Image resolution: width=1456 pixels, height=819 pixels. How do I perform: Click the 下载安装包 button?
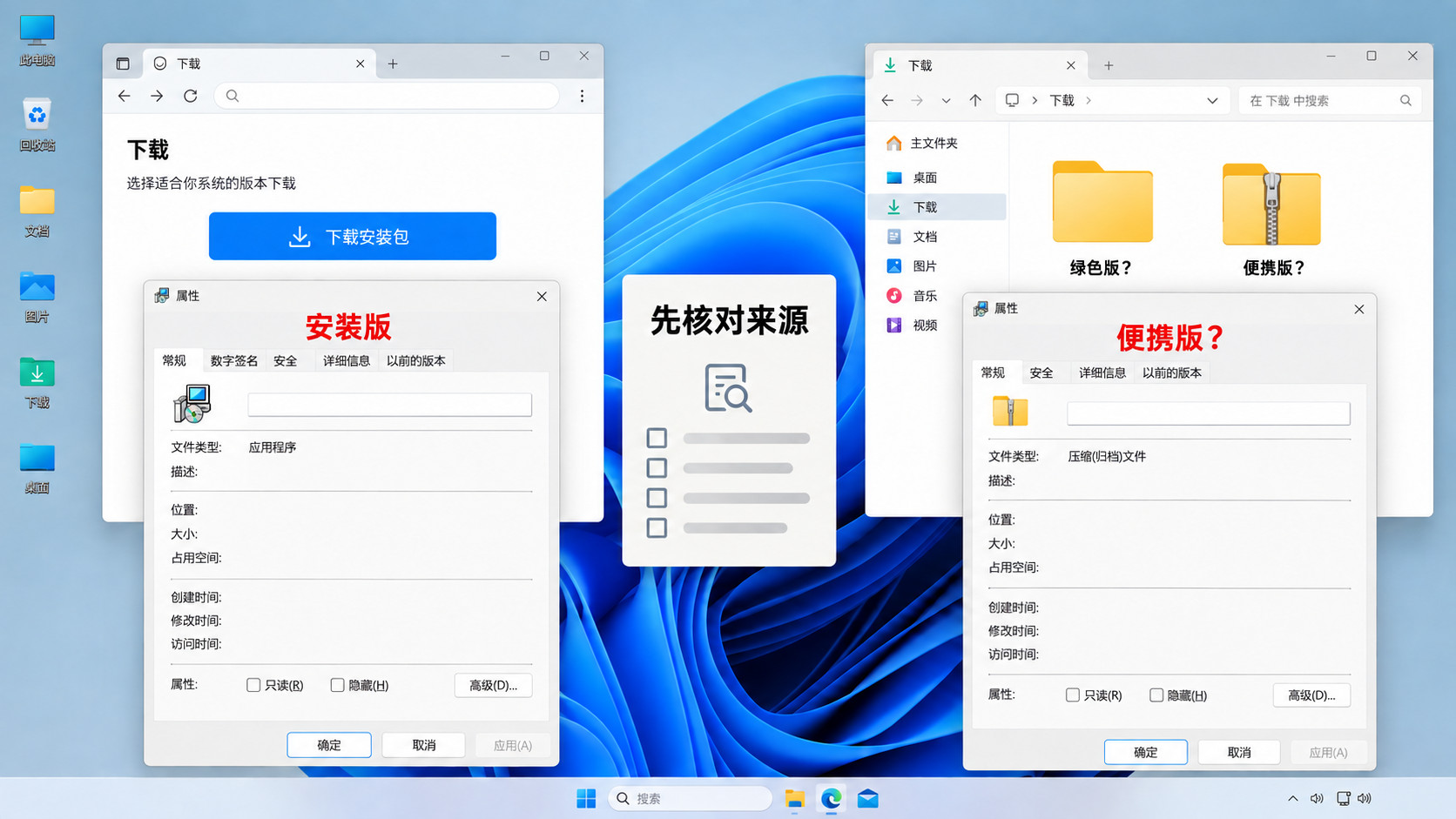point(353,236)
